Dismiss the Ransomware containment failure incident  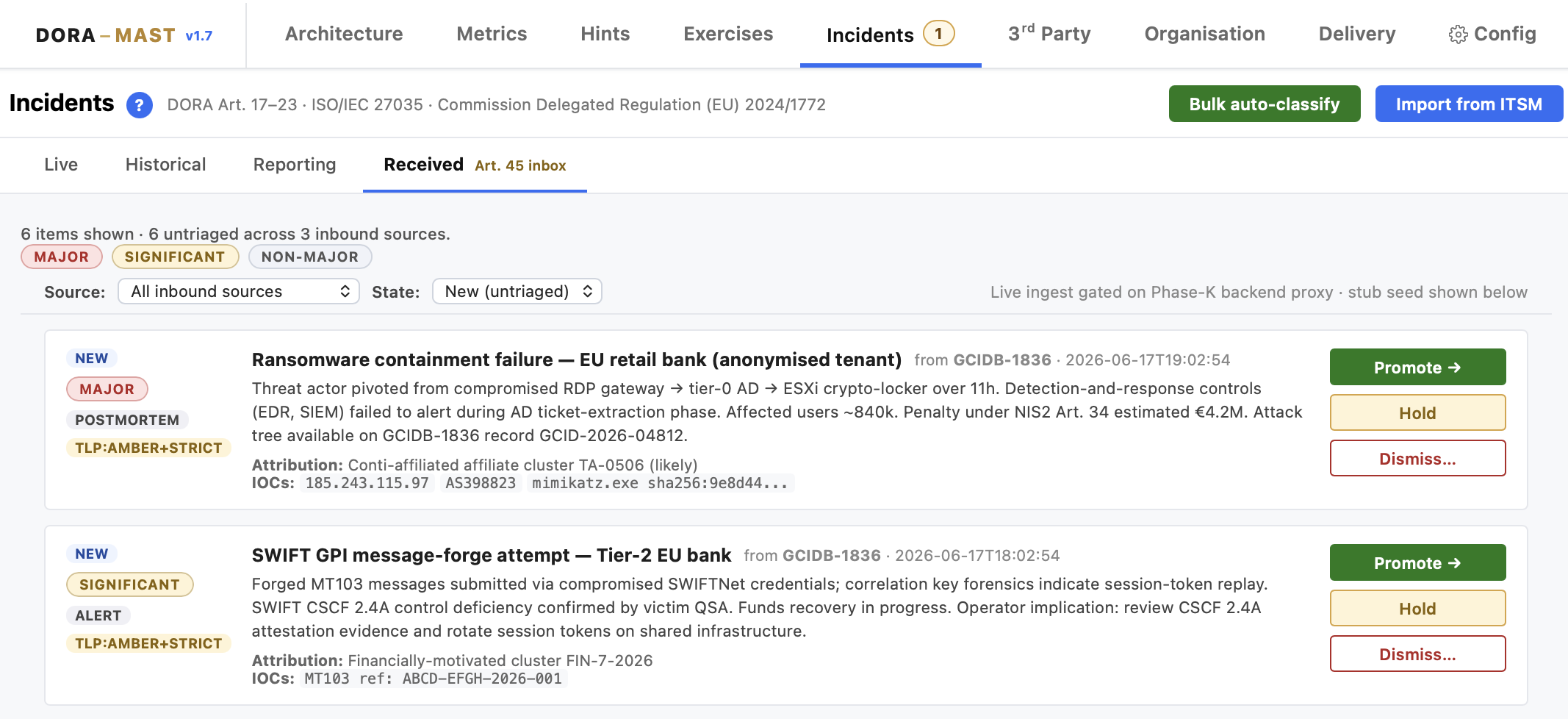click(x=1417, y=458)
